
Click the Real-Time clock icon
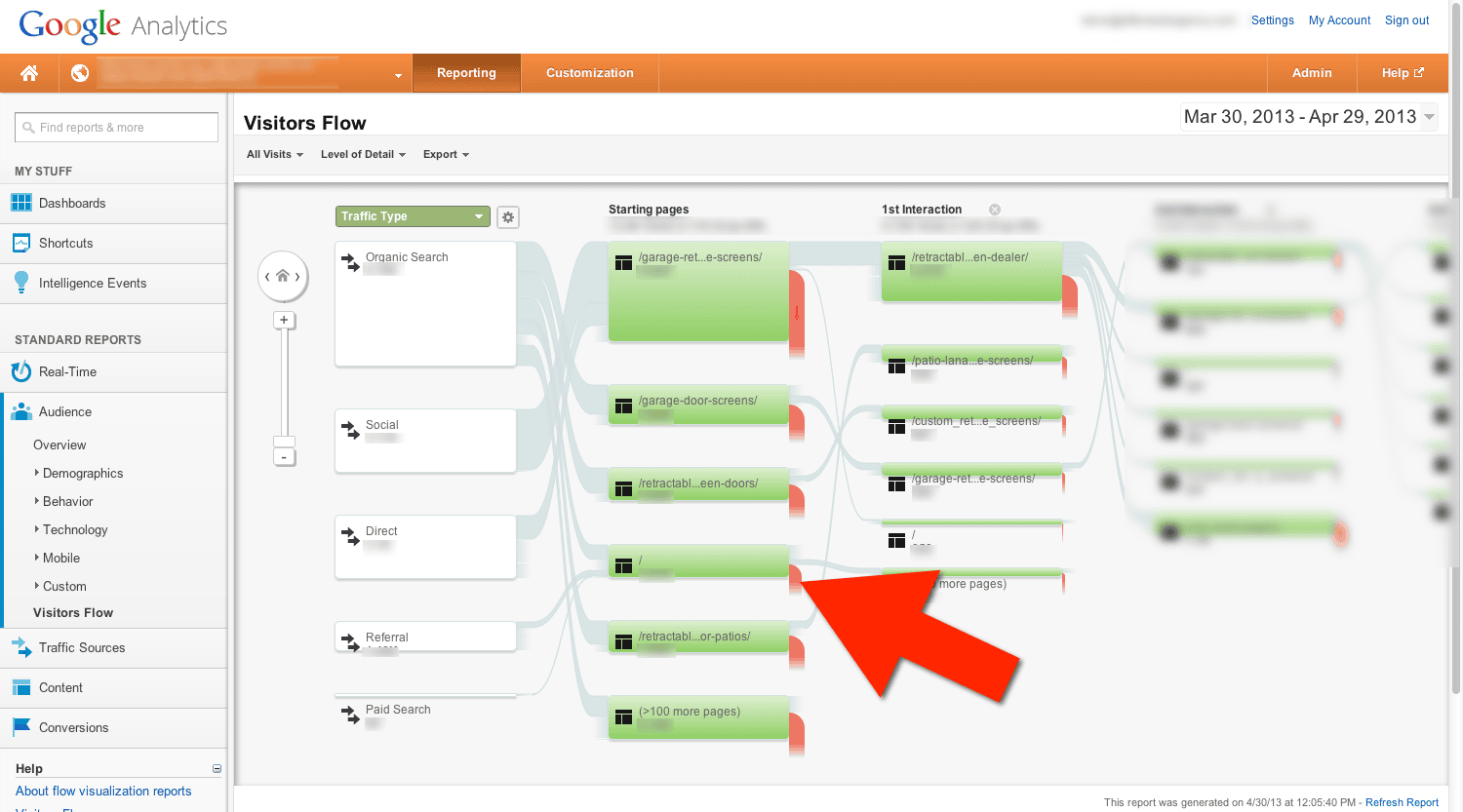(x=20, y=371)
